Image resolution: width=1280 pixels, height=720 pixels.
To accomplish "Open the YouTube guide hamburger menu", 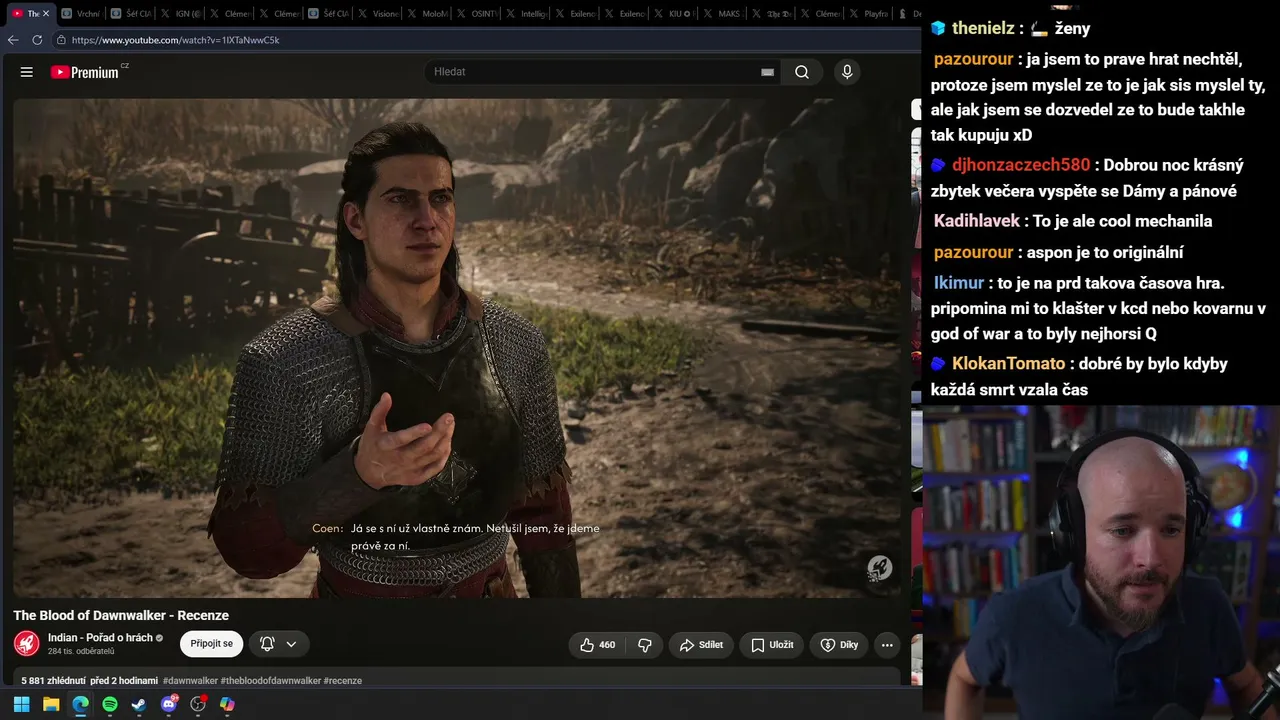I will (x=27, y=72).
